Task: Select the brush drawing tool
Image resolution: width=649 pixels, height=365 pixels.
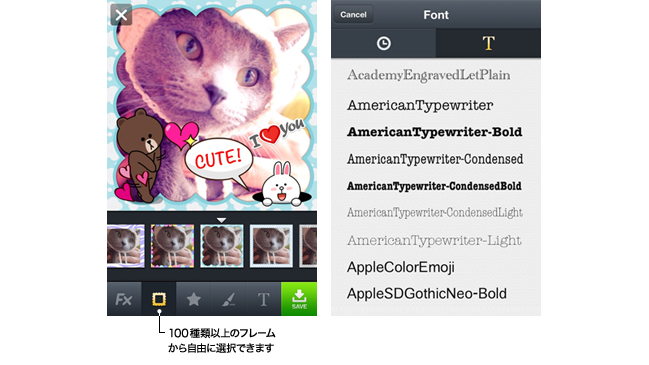Action: click(228, 299)
